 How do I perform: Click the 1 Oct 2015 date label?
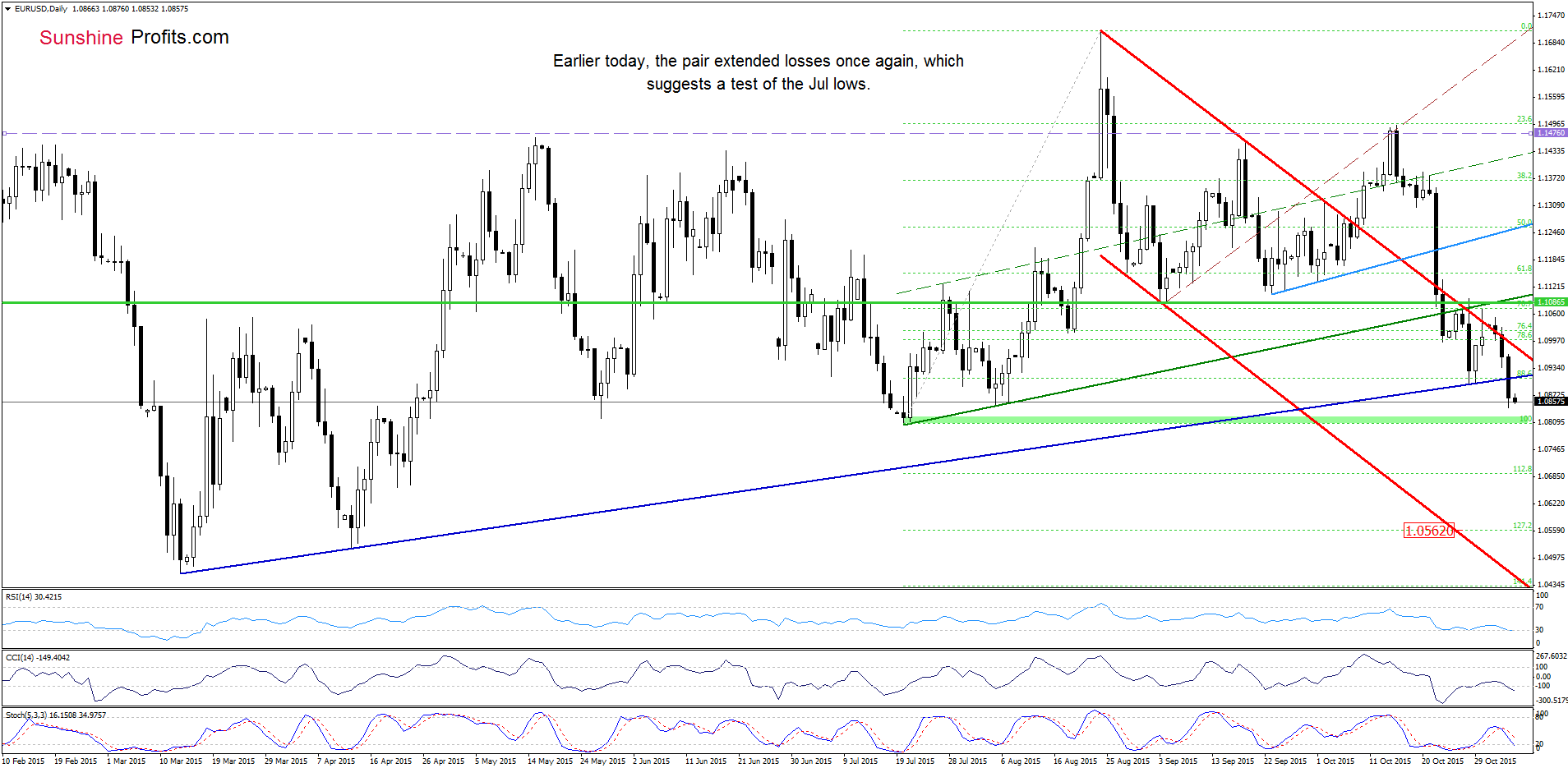tap(1335, 761)
